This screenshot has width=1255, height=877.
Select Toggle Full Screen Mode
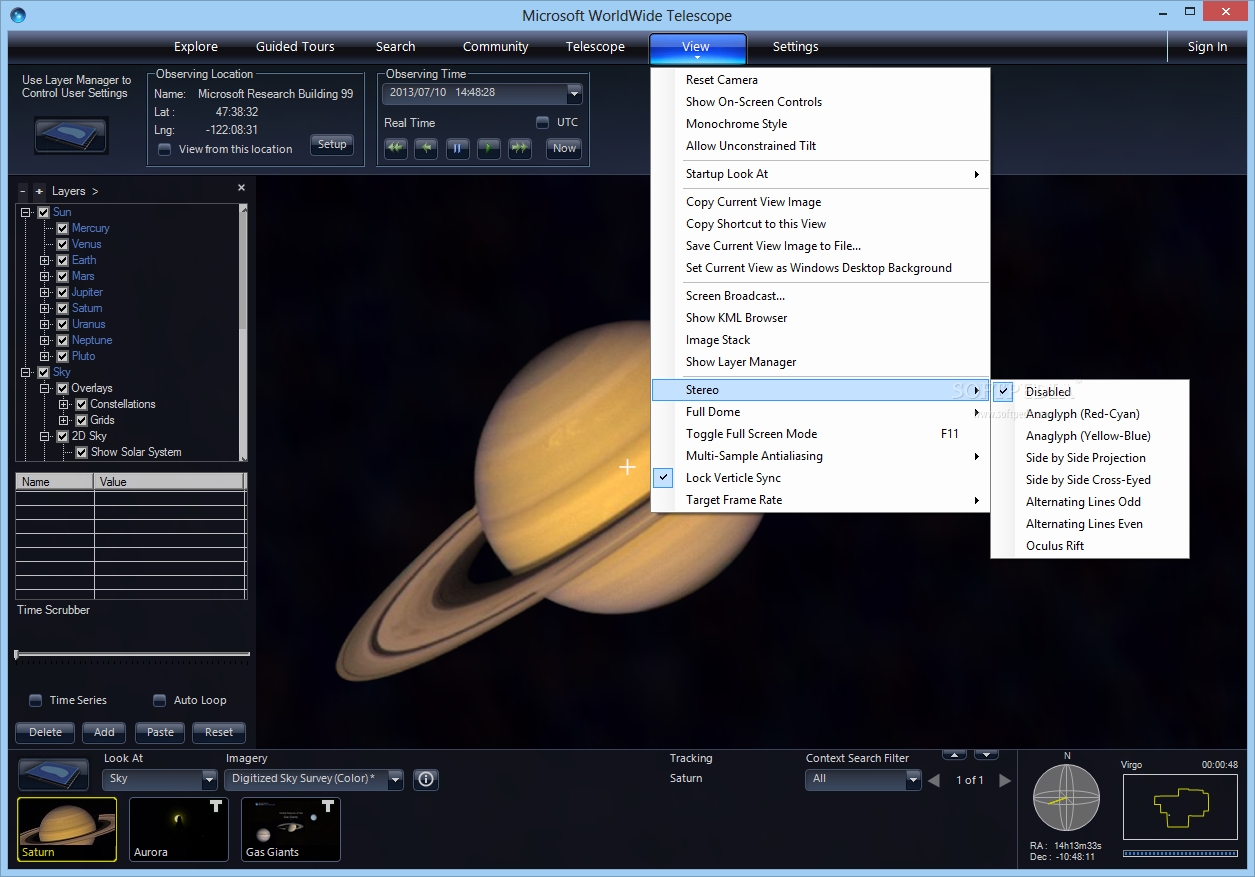820,434
